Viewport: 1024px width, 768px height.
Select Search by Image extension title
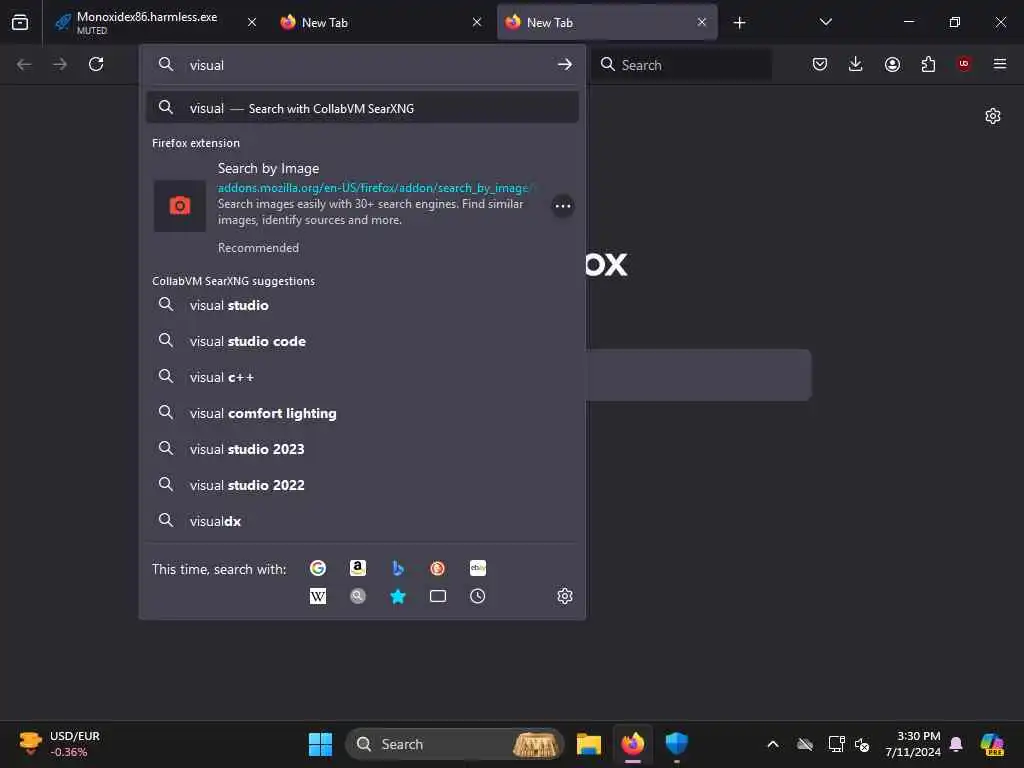(268, 168)
